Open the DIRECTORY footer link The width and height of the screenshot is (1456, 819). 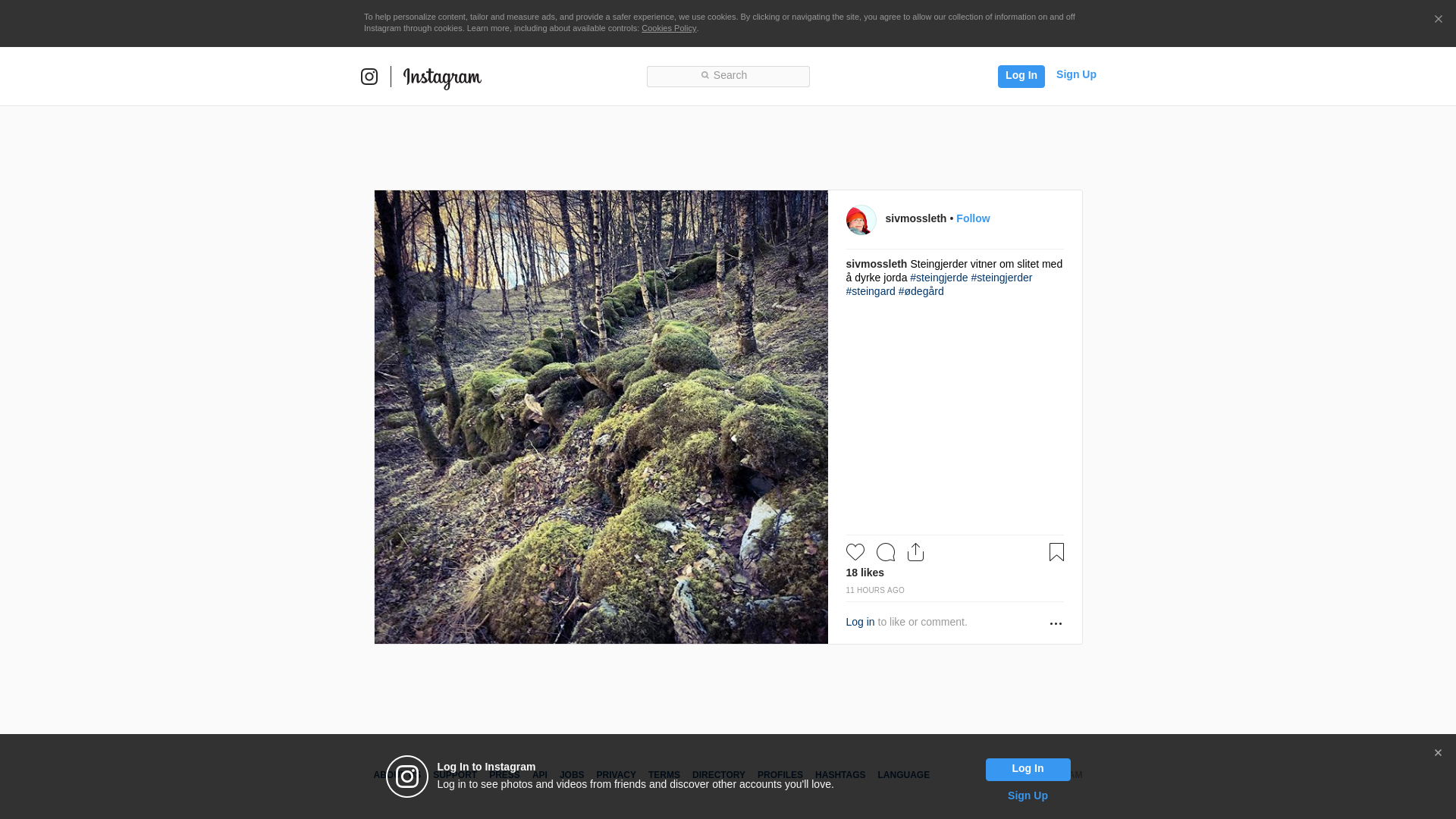point(718,775)
